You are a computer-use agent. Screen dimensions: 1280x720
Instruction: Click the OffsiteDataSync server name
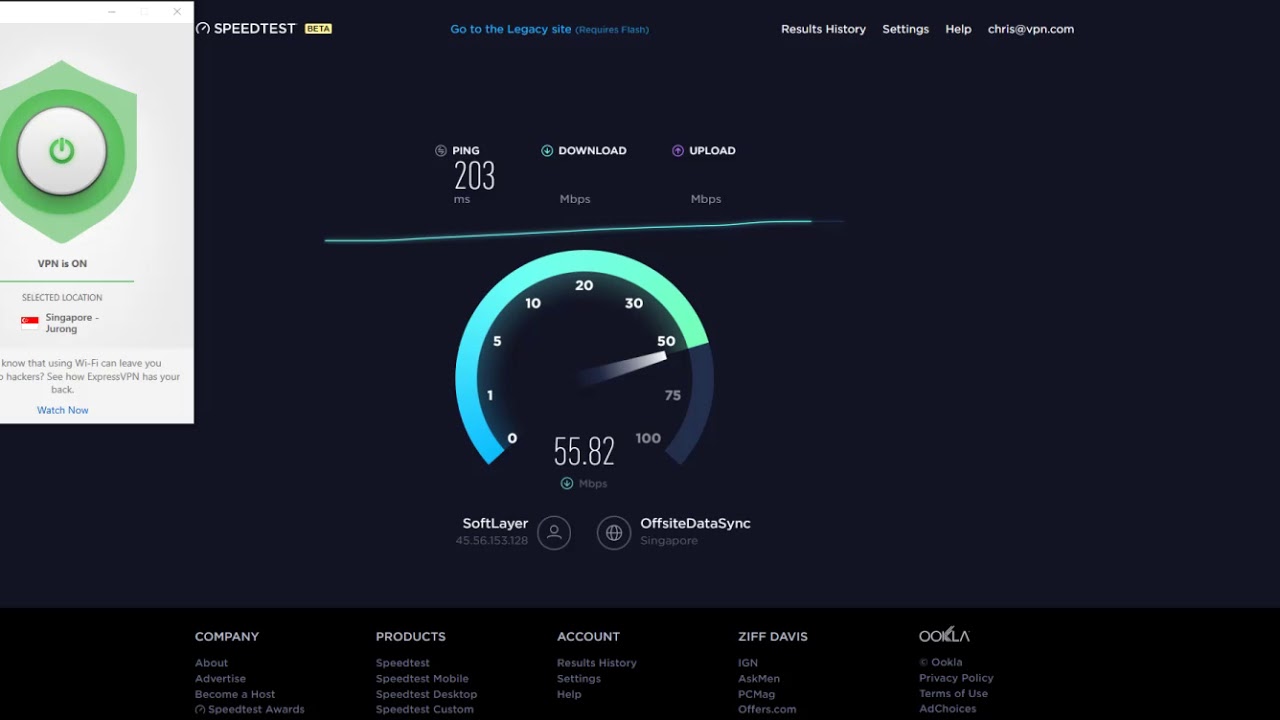(x=695, y=523)
